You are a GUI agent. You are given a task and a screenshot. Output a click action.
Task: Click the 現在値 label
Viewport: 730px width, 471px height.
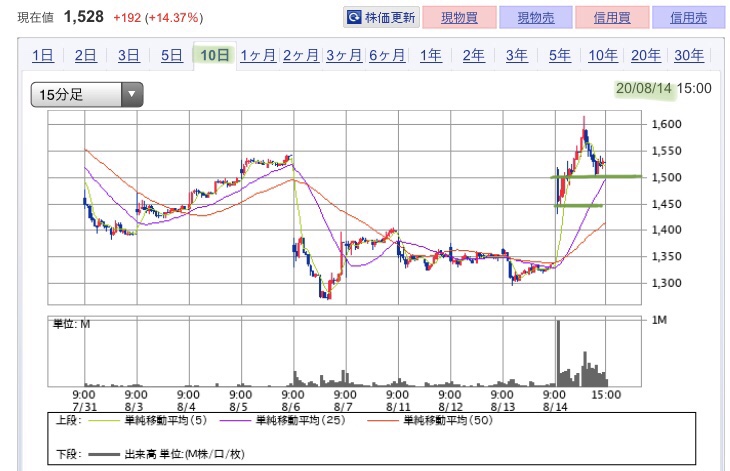[x=35, y=18]
